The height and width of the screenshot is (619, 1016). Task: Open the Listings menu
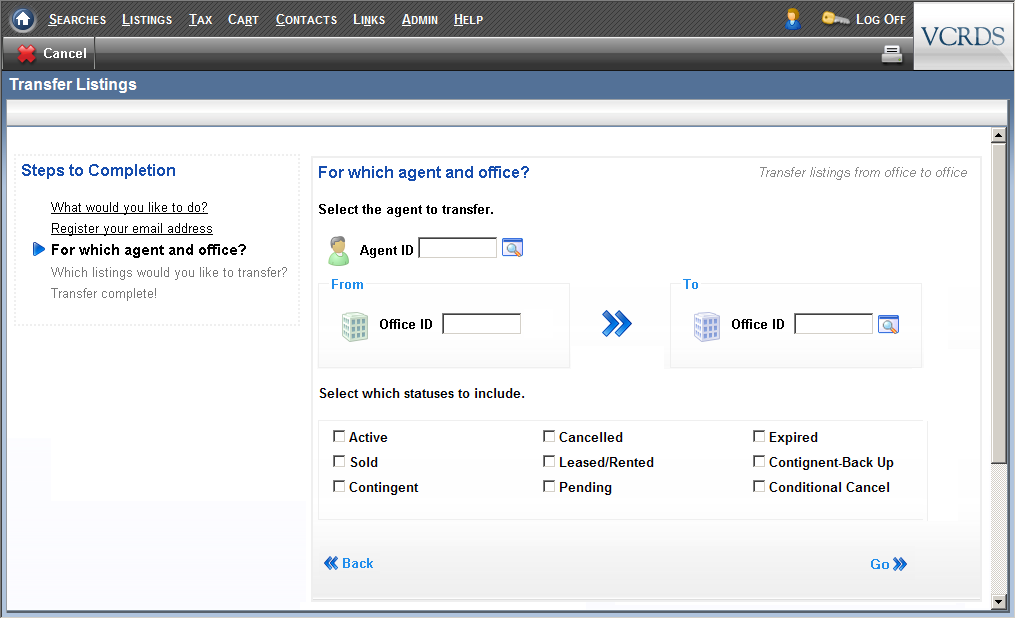(x=147, y=19)
